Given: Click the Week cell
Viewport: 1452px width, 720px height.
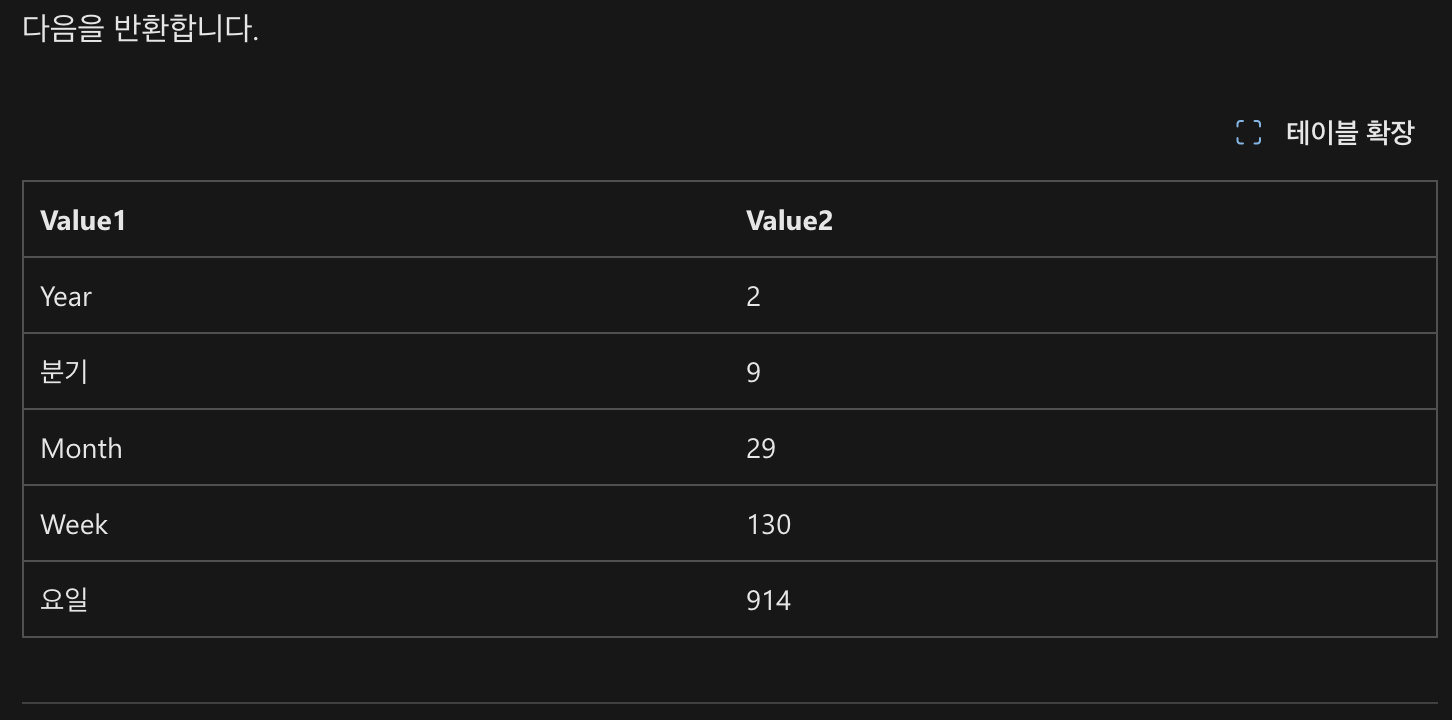Looking at the screenshot, I should [376, 524].
